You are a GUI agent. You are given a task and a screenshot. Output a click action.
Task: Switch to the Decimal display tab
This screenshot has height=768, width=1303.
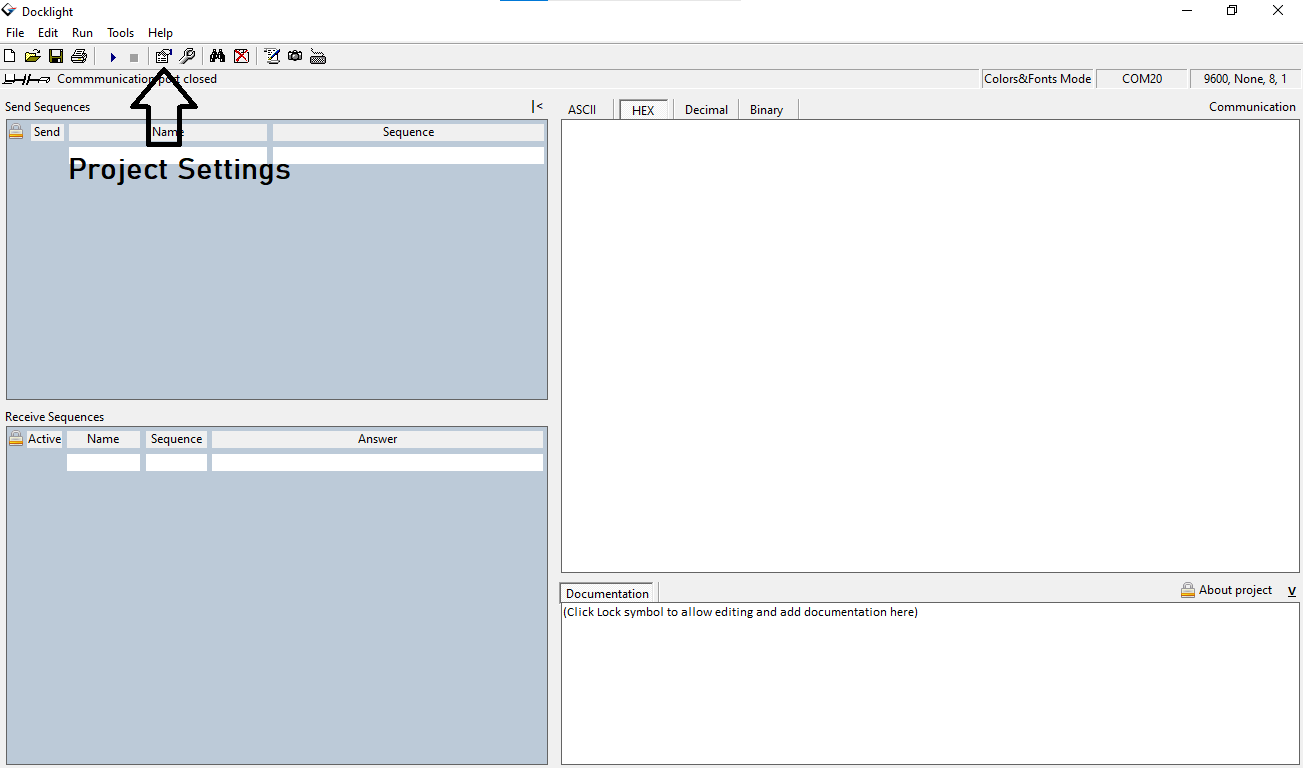tap(706, 109)
